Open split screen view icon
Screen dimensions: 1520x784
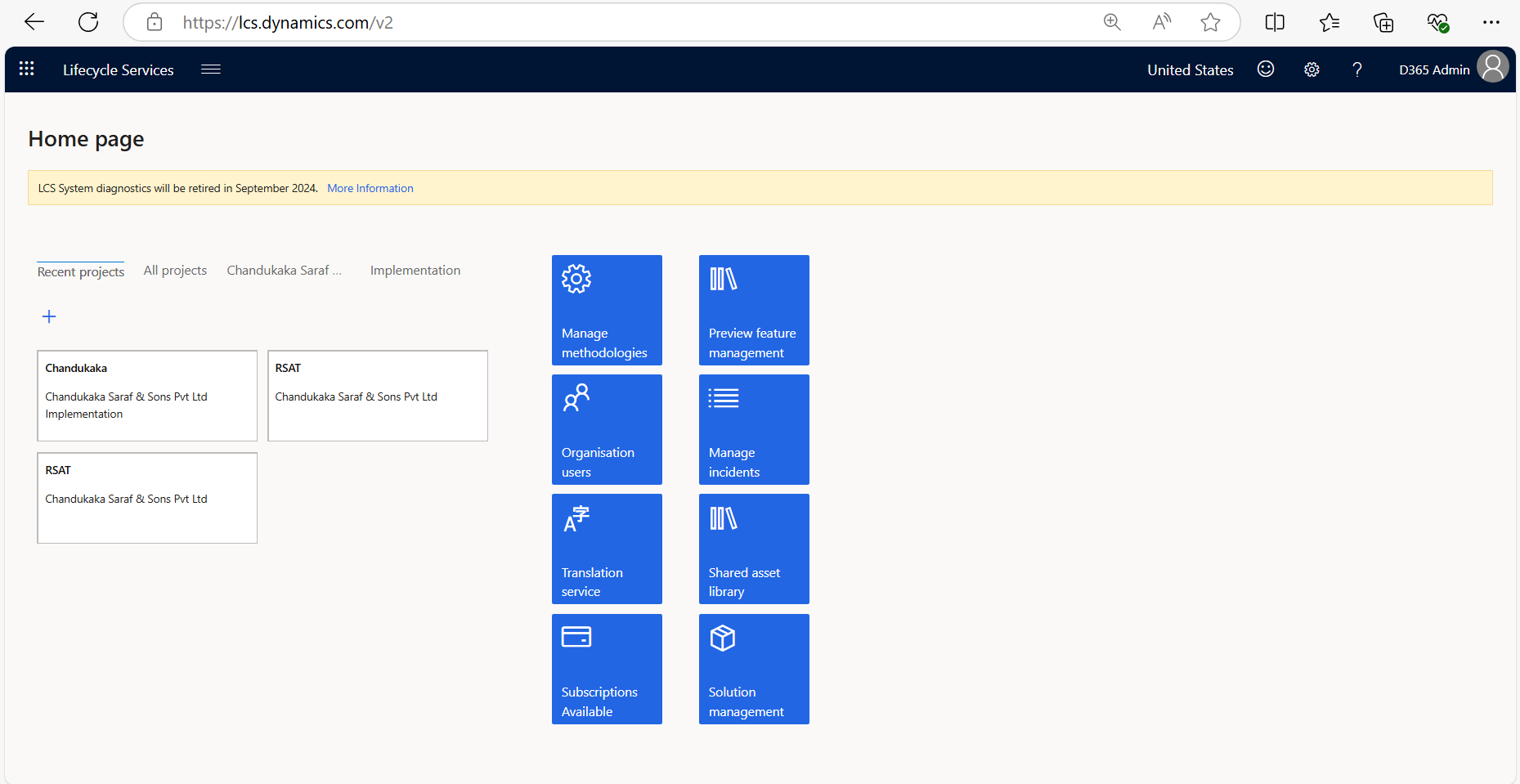tap(1275, 22)
